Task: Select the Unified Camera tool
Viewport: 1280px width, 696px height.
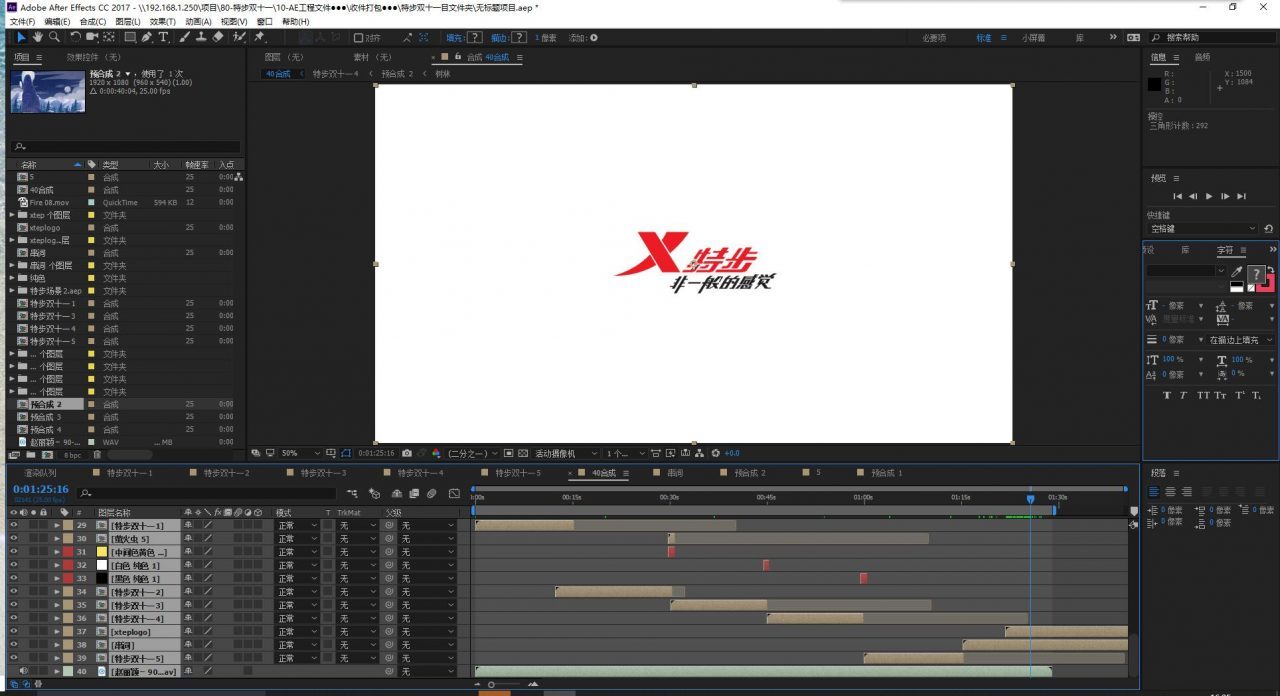Action: coord(92,37)
